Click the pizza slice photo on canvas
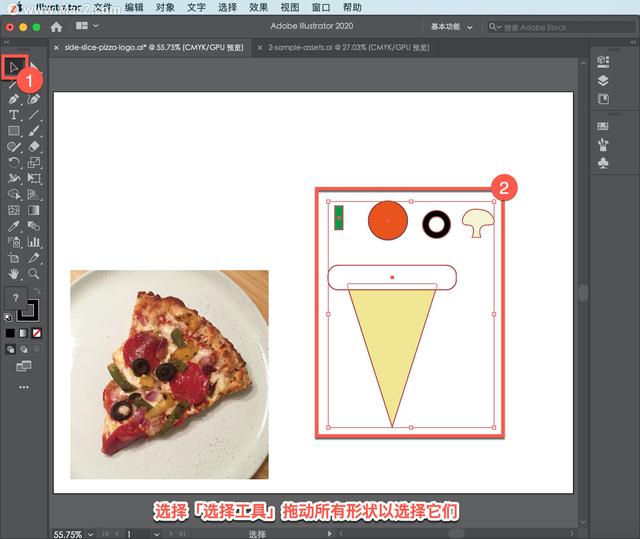The width and height of the screenshot is (640, 539). pyautogui.click(x=169, y=374)
